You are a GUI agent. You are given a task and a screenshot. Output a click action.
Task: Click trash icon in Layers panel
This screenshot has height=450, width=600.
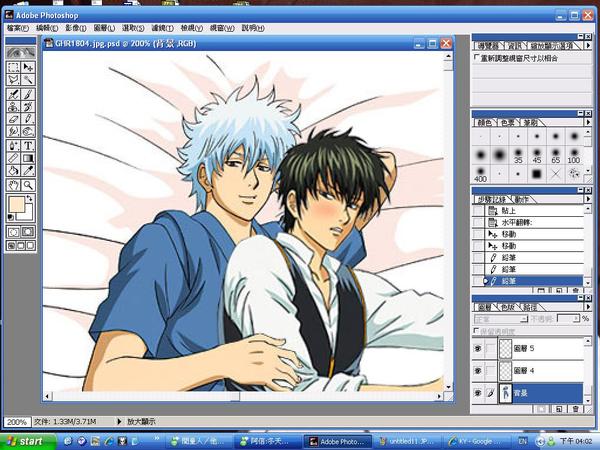[x=576, y=409]
